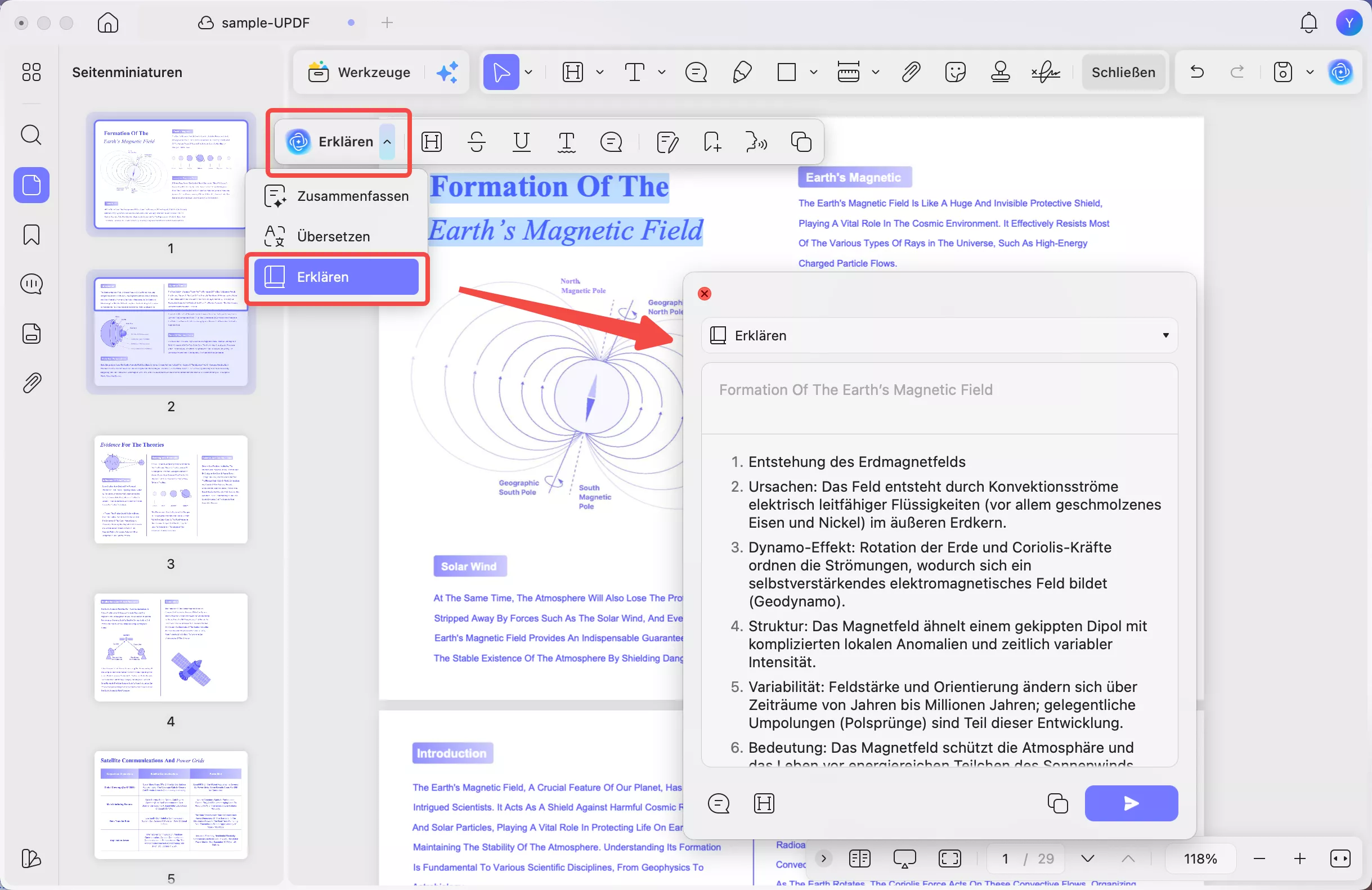The image size is (1372, 890).
Task: Open the thumbnail grid view sidebar icon
Action: (x=31, y=72)
